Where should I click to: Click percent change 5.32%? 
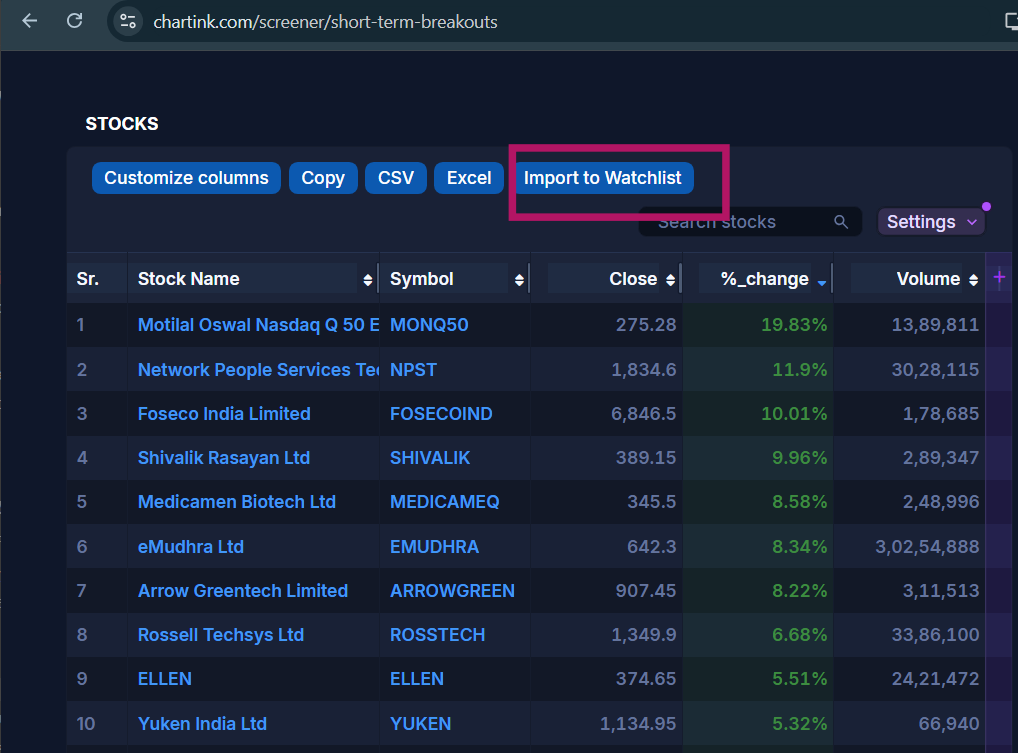pos(800,724)
